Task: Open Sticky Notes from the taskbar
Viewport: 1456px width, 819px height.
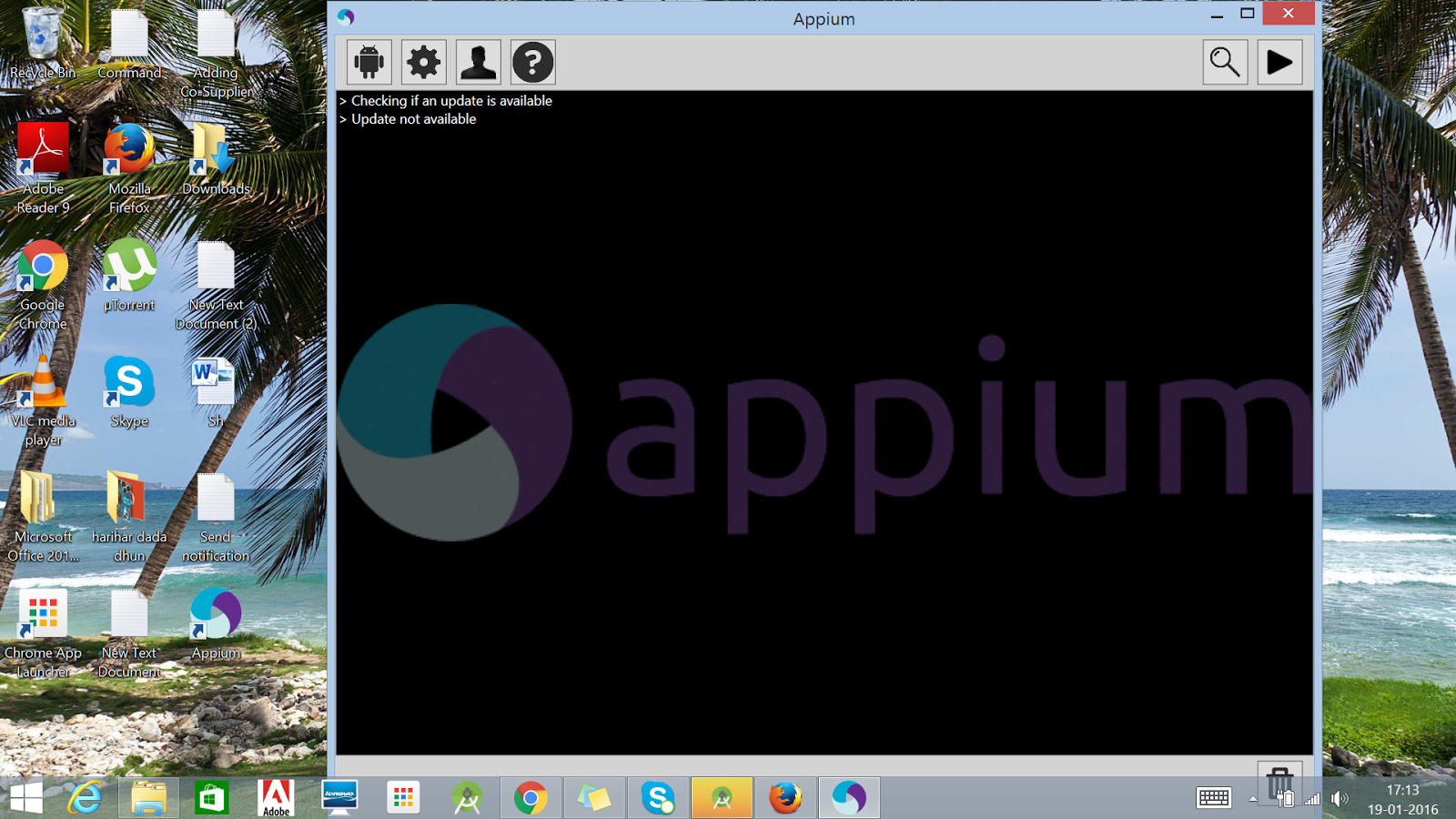Action: (x=594, y=798)
